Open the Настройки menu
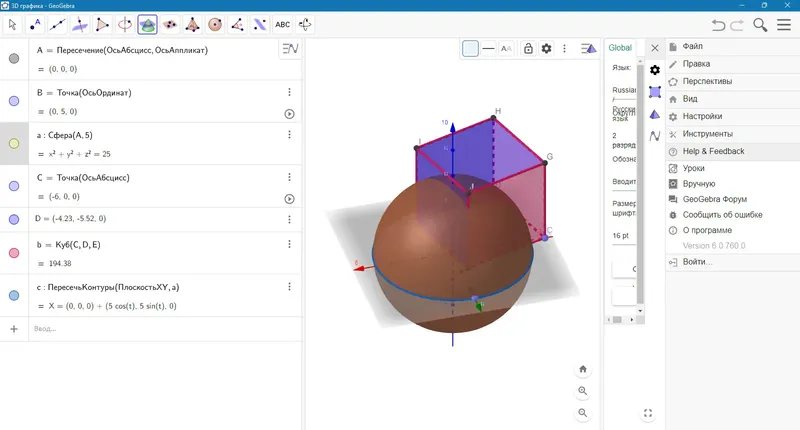Image resolution: width=800 pixels, height=430 pixels. [x=733, y=116]
